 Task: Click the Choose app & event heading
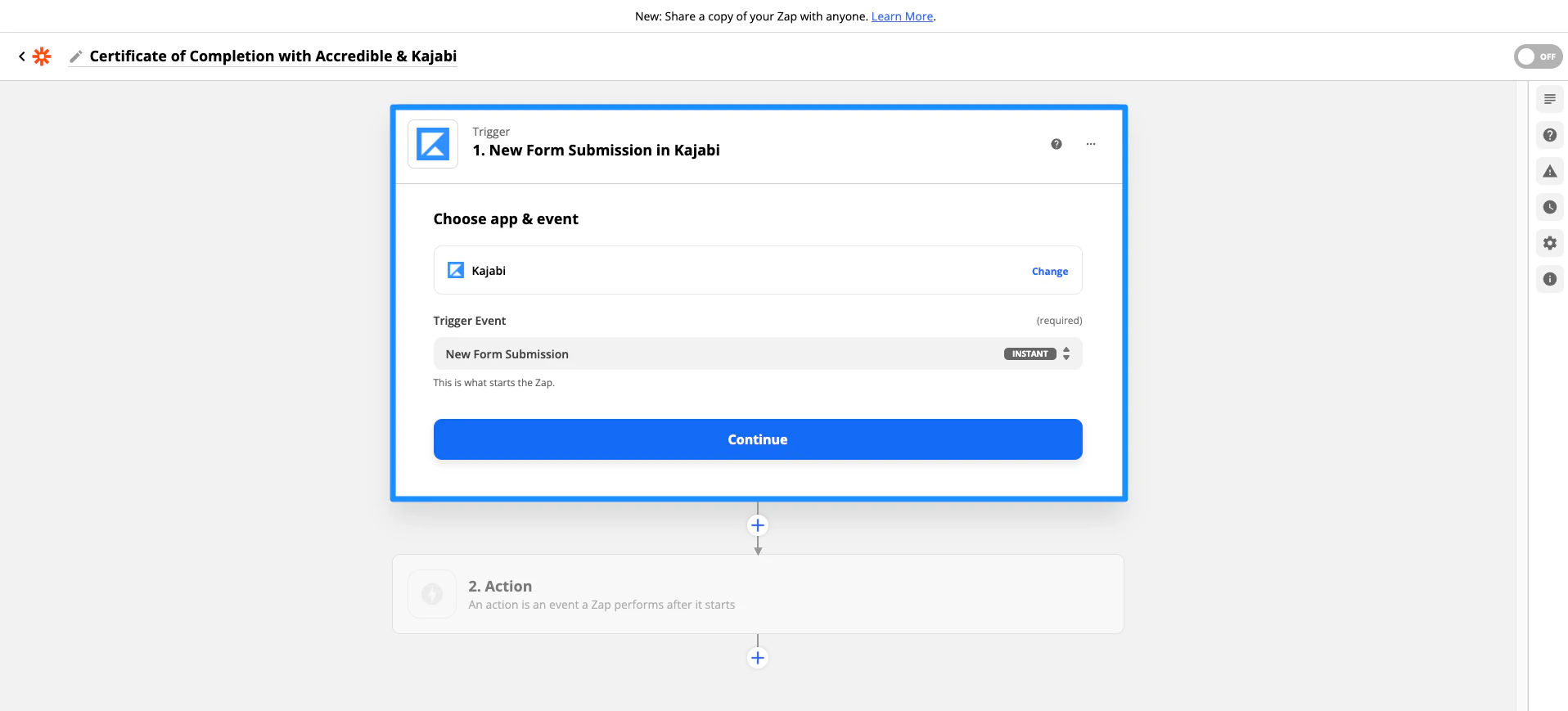pos(506,219)
